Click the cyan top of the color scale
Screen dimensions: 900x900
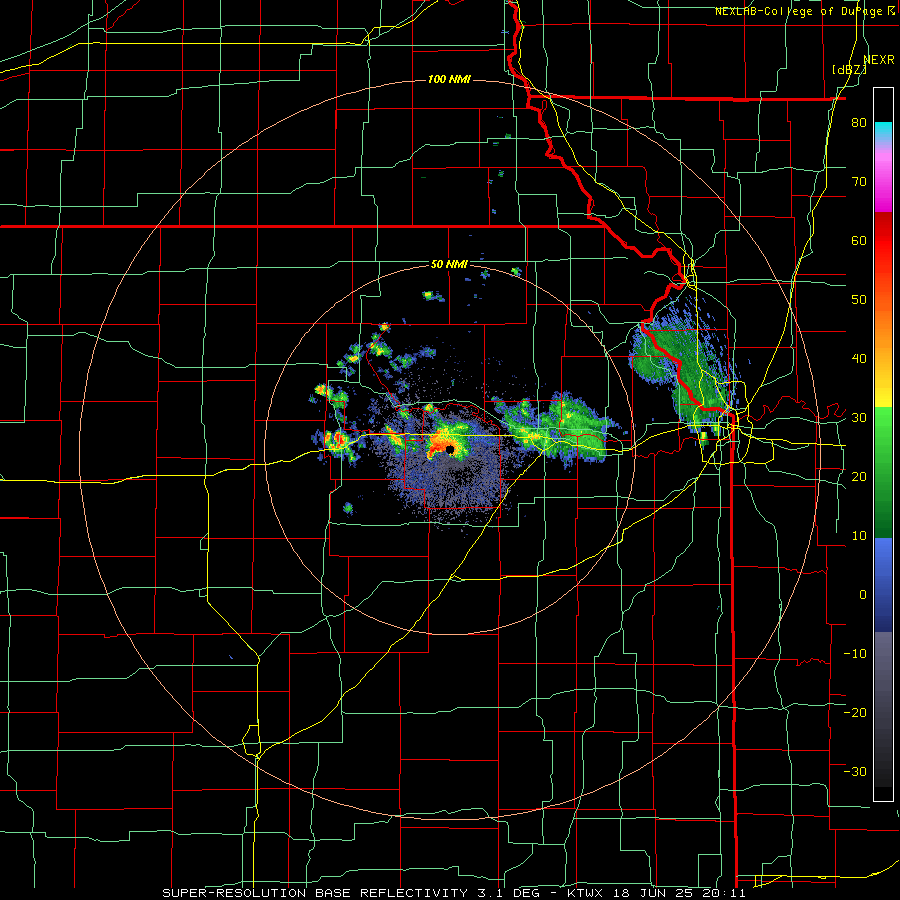click(883, 127)
